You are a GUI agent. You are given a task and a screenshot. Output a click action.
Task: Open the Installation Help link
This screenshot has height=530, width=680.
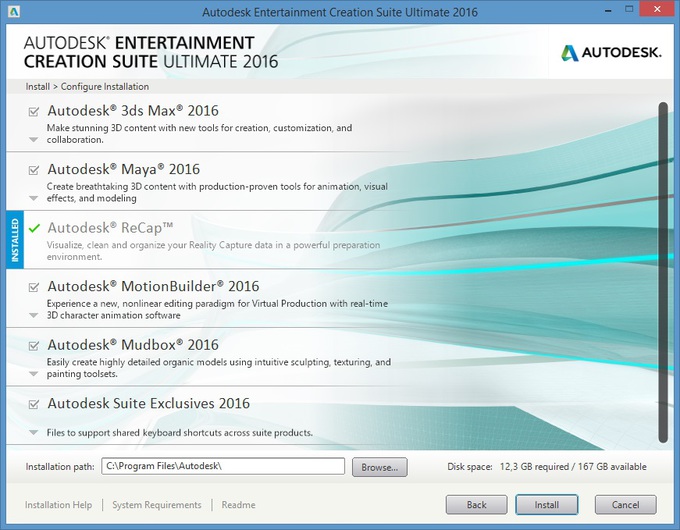click(x=59, y=505)
